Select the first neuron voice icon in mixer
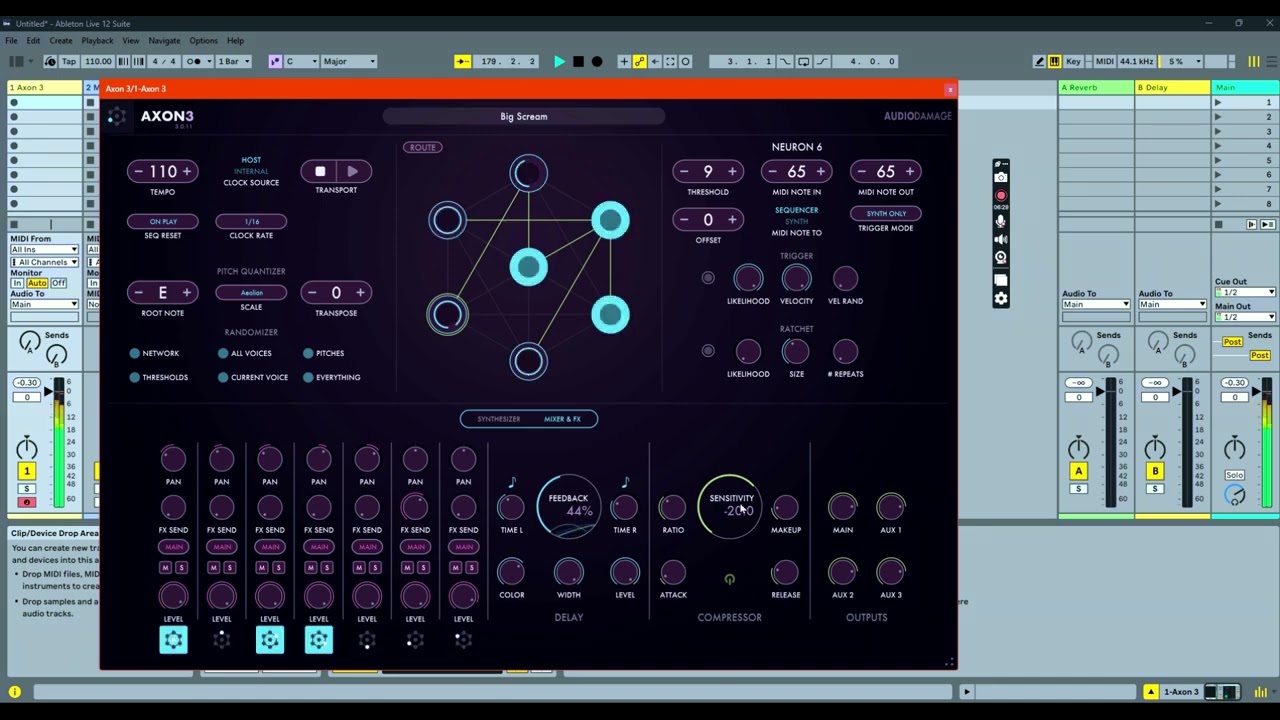 [x=173, y=639]
